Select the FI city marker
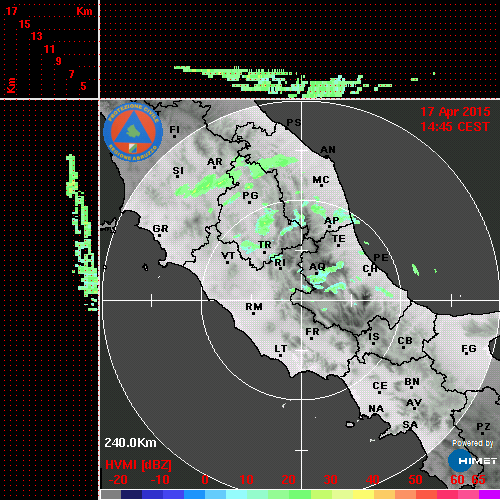500x500 pixels. pos(174,136)
